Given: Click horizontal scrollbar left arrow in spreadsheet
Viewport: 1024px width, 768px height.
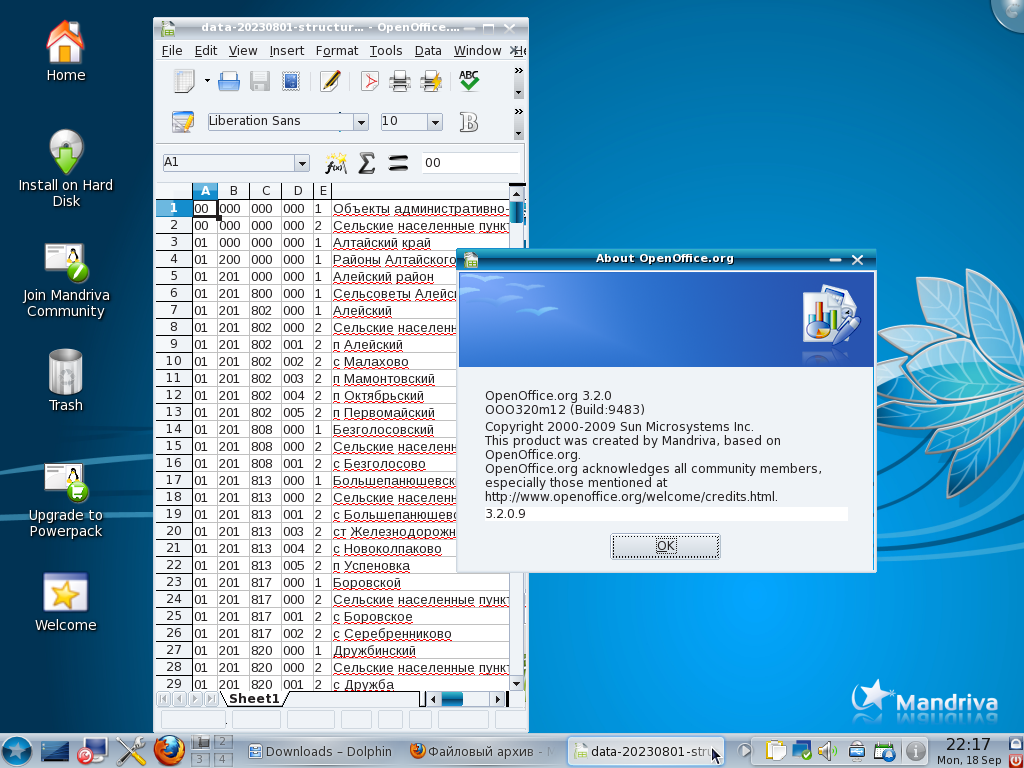Looking at the screenshot, I should [432, 699].
